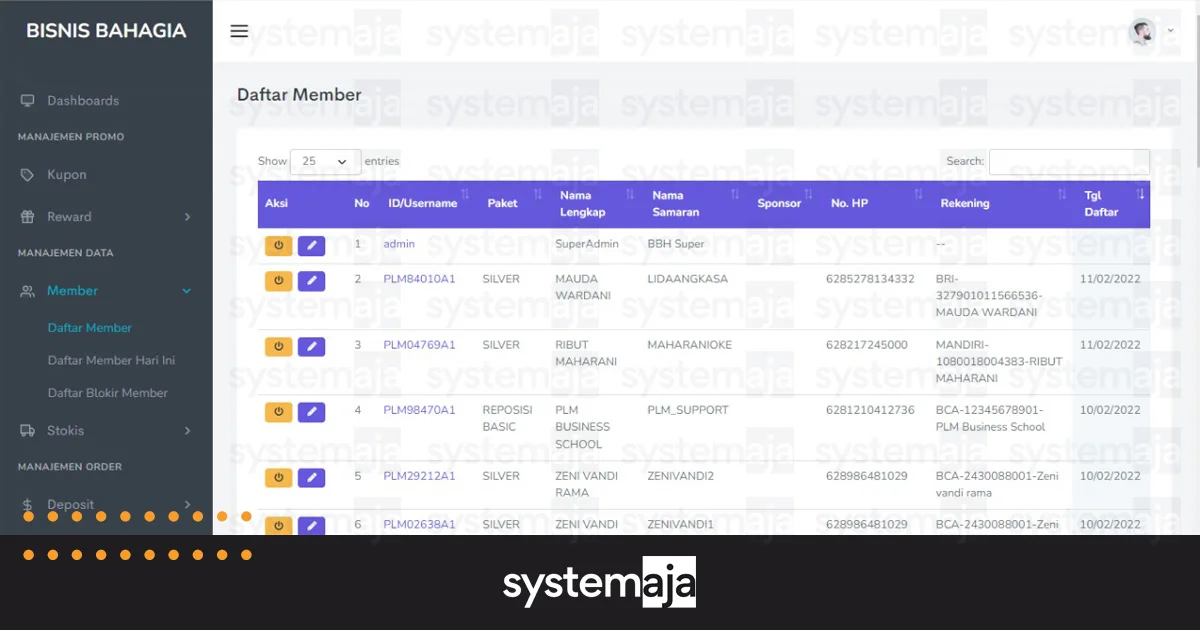Open member link PLM29212A1
Screen dimensions: 1200x630
[419, 476]
